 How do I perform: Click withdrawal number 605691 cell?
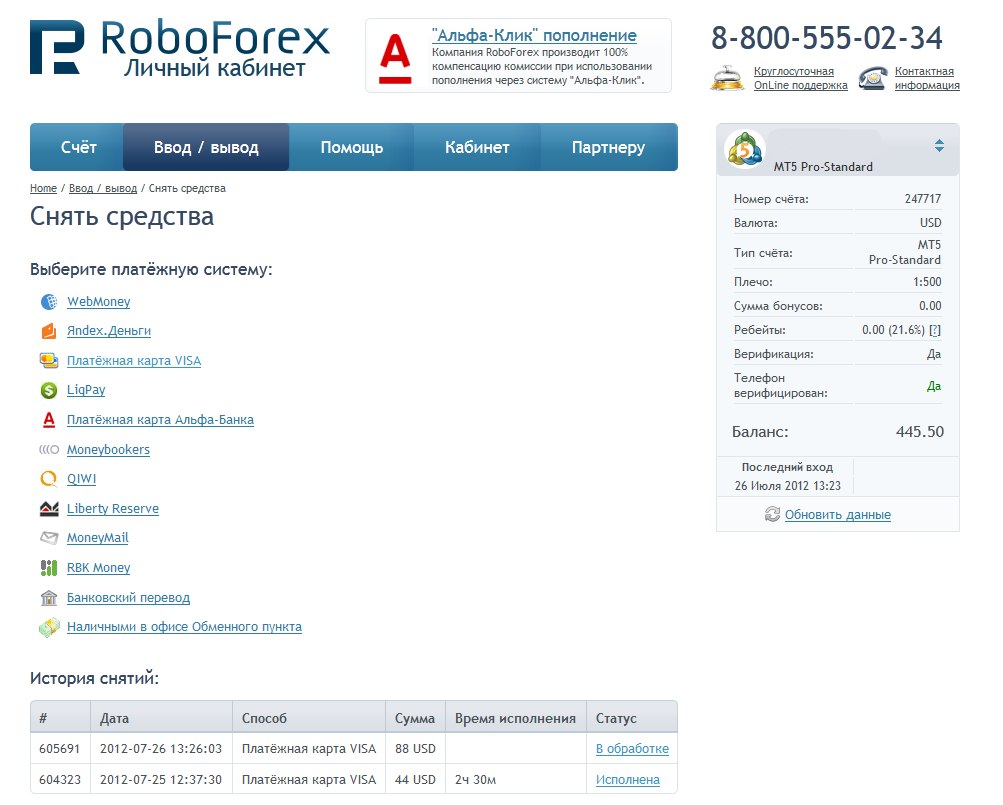pos(59,749)
